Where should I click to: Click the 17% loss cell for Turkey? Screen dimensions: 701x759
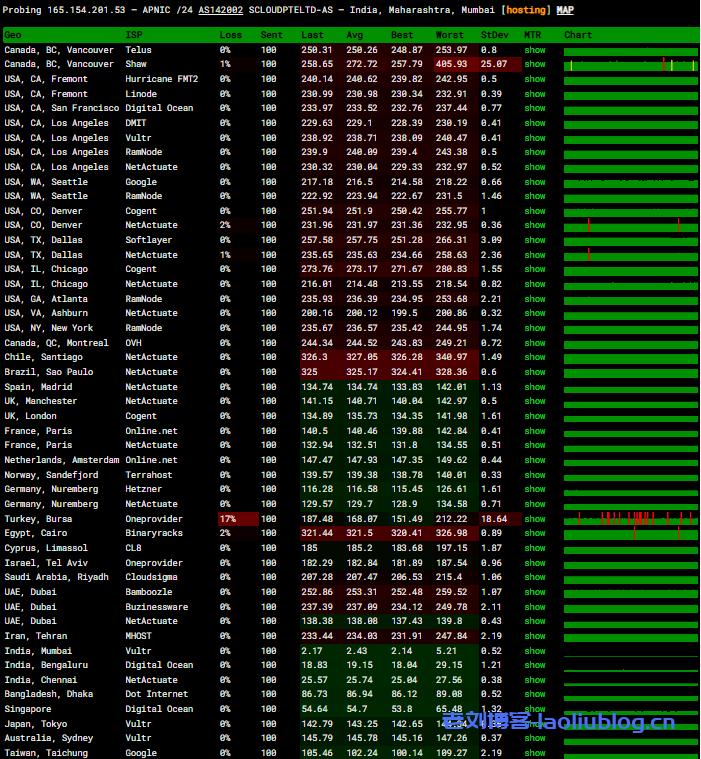point(238,519)
